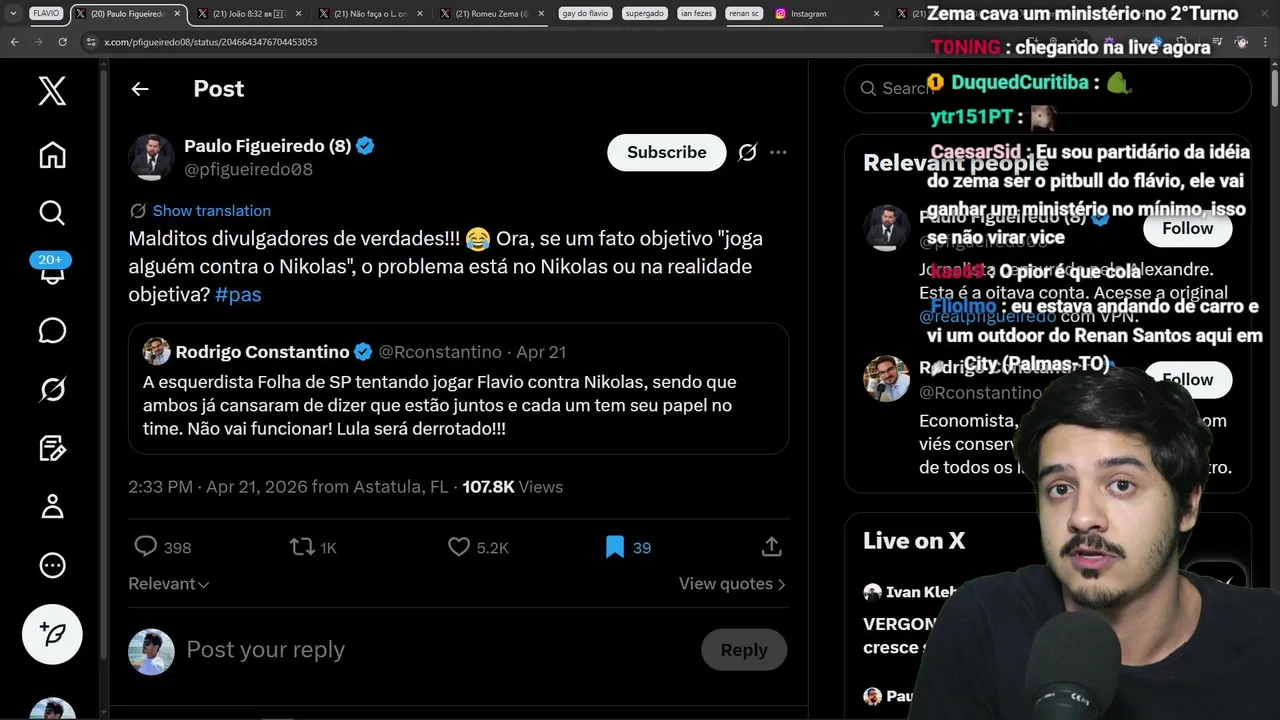Viewport: 1280px width, 720px height.
Task: Click the repost icon on the post
Action: click(301, 547)
